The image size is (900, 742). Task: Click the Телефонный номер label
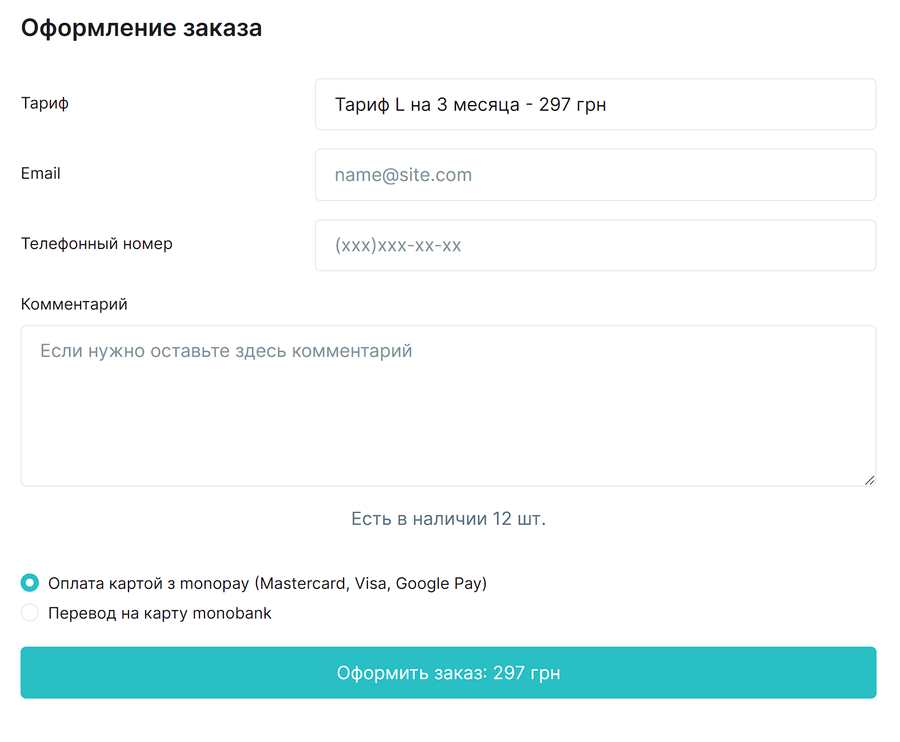(x=97, y=243)
